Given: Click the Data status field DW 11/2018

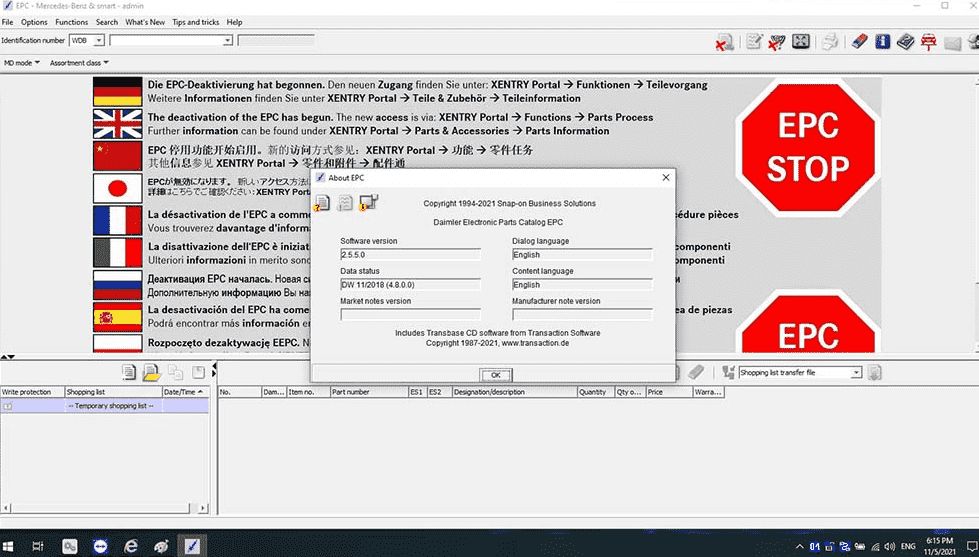Looking at the screenshot, I should pyautogui.click(x=410, y=284).
